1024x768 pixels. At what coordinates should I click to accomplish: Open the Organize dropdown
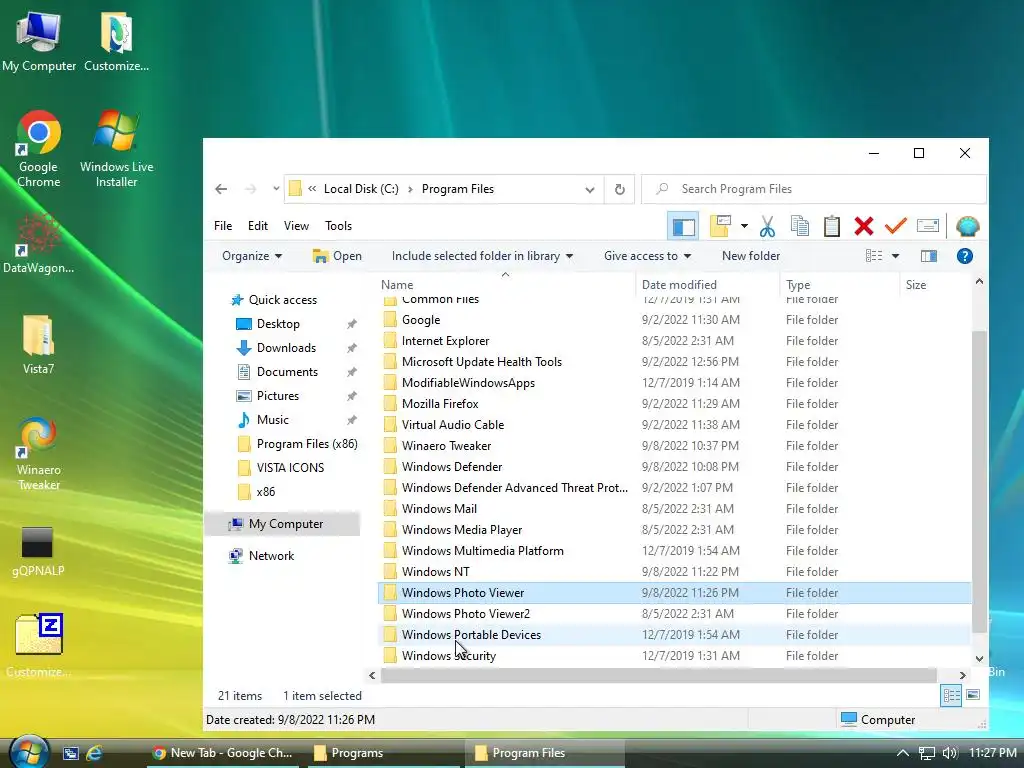(x=252, y=256)
